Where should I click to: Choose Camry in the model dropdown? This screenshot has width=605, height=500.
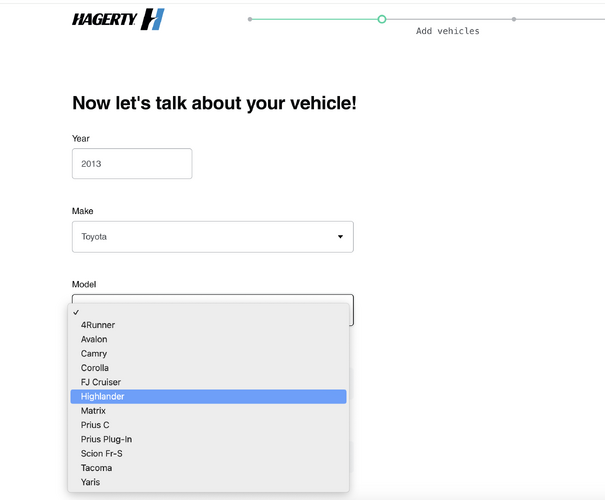pos(208,353)
